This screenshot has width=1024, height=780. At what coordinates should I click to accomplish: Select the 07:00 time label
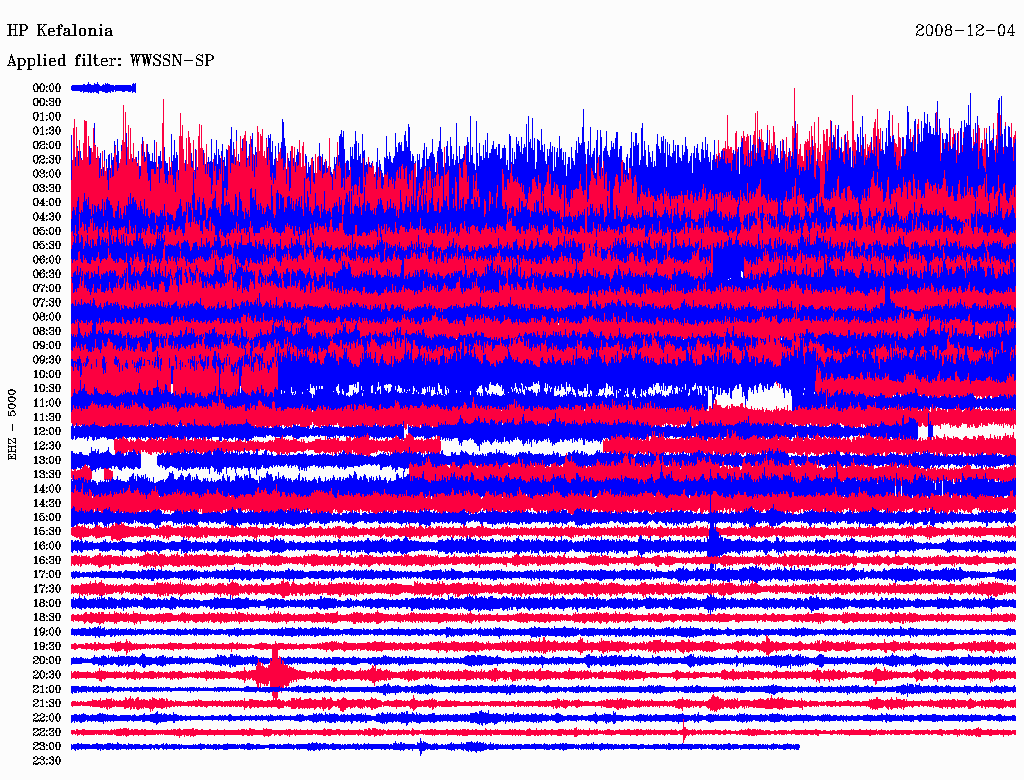[x=47, y=289]
